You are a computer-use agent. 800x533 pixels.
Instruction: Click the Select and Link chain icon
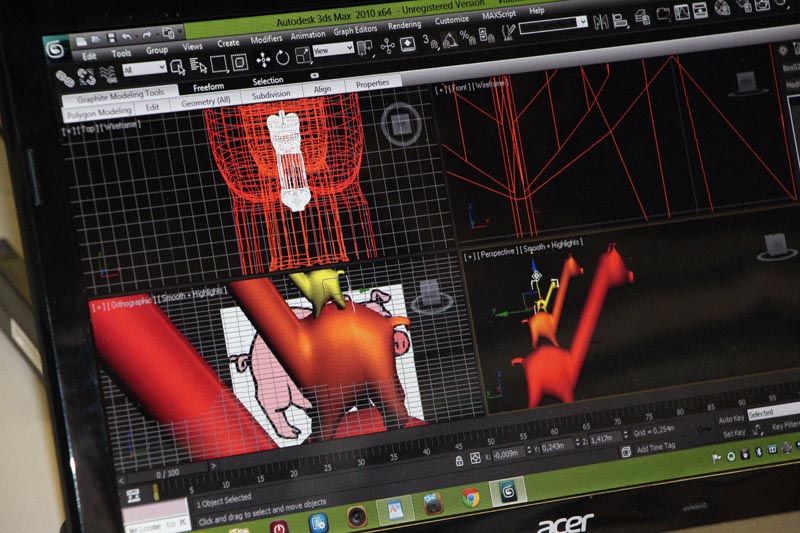[64, 77]
